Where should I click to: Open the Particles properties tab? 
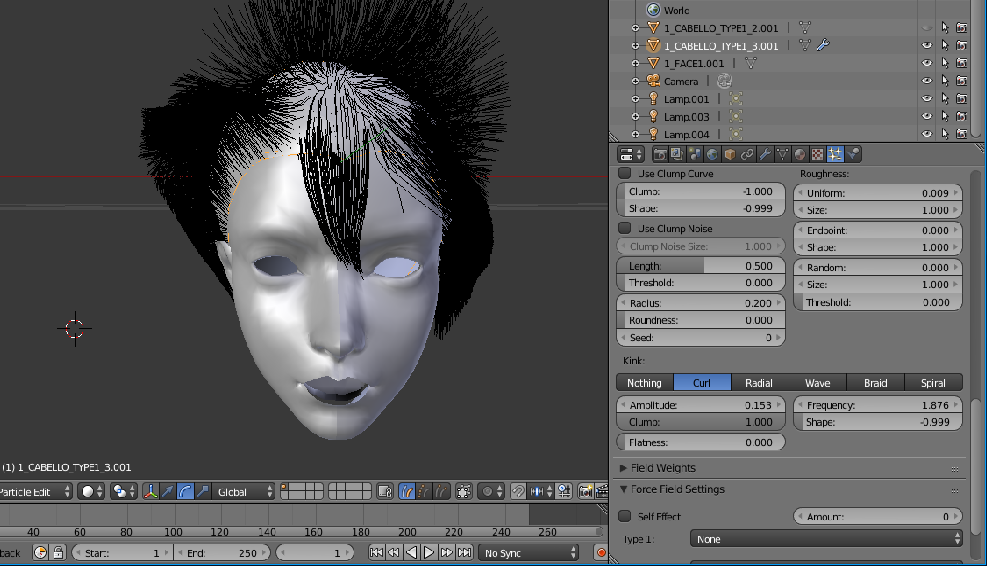point(835,154)
